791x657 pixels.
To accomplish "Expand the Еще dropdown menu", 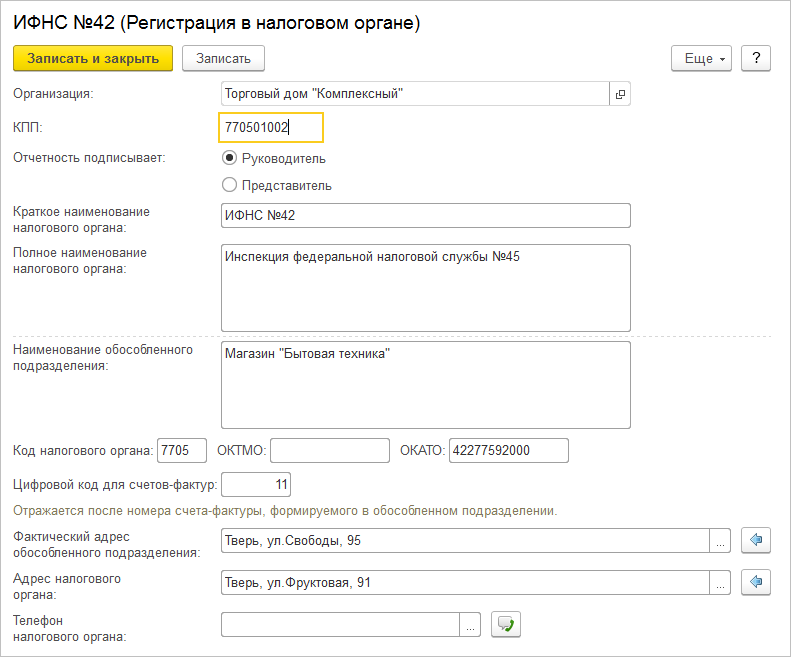I will click(x=701, y=59).
